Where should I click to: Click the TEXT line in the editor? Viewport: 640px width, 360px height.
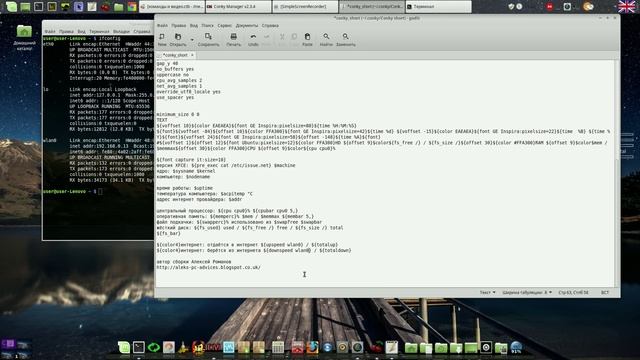(162, 120)
